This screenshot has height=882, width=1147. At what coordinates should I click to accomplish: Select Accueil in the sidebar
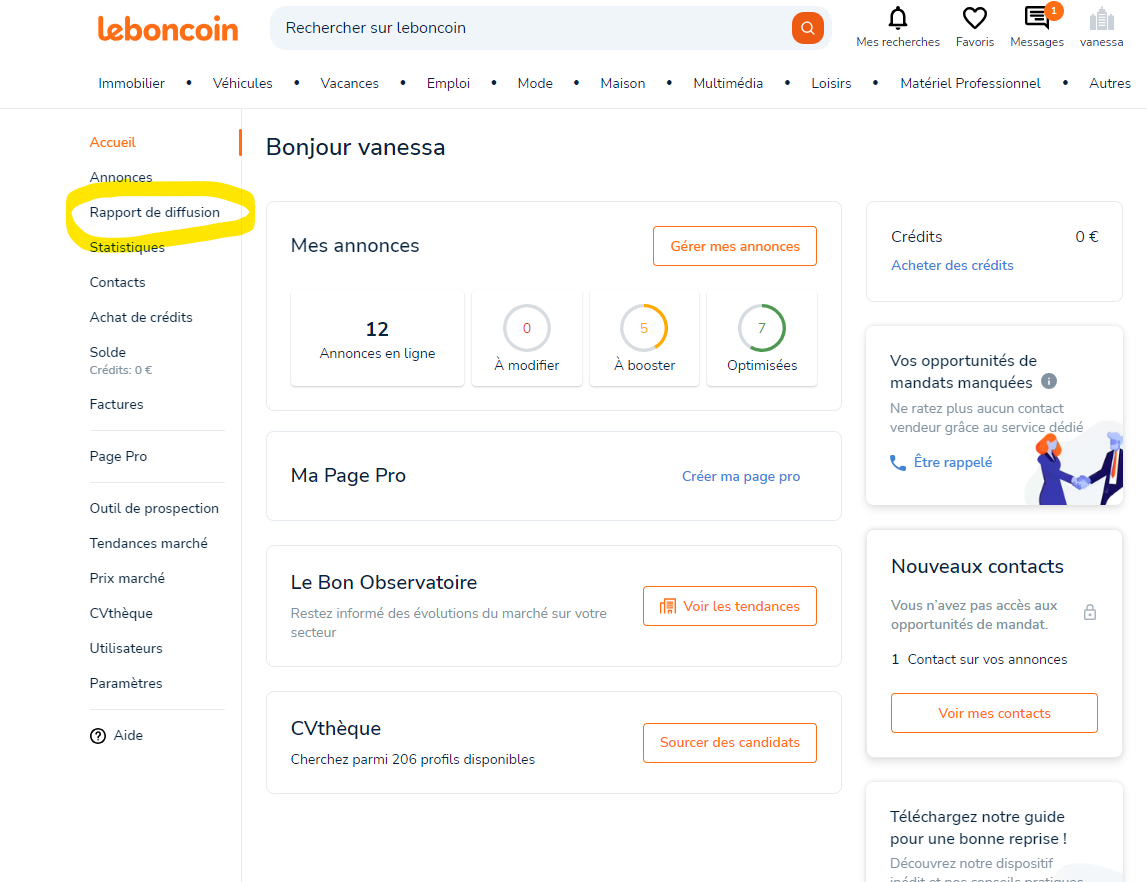113,143
